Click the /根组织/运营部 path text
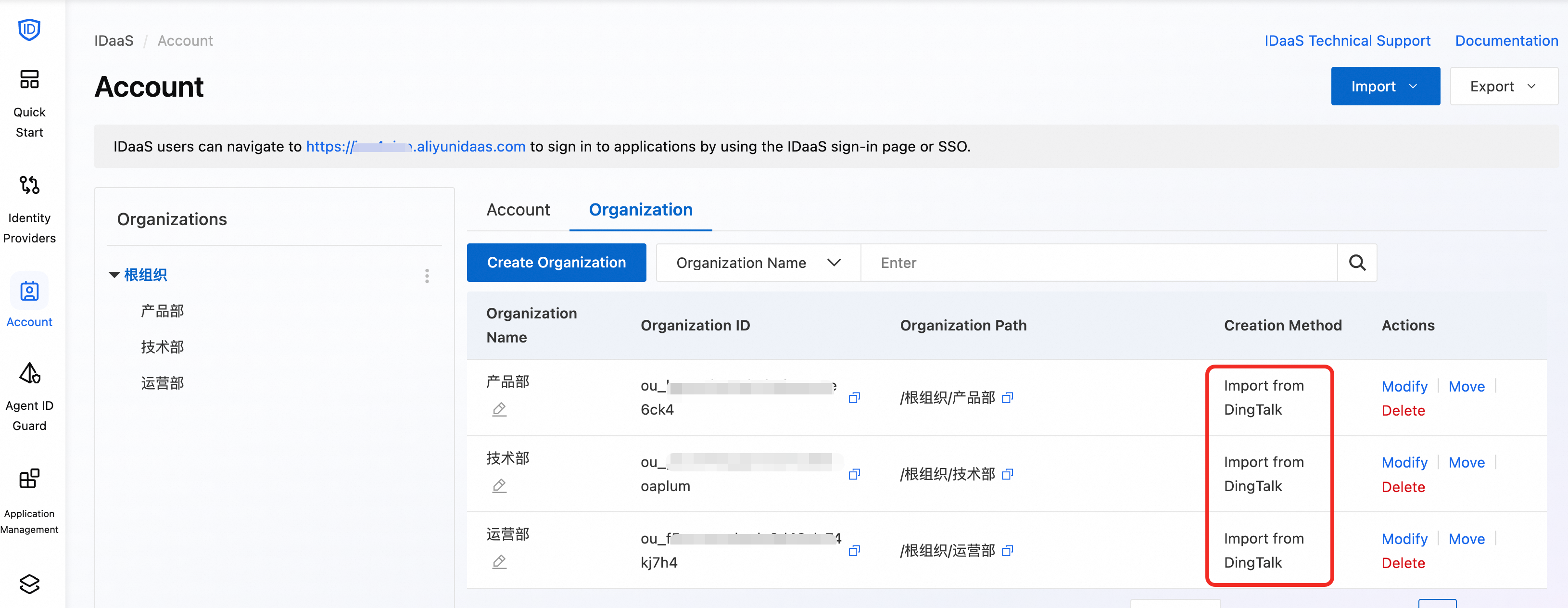 (x=947, y=551)
